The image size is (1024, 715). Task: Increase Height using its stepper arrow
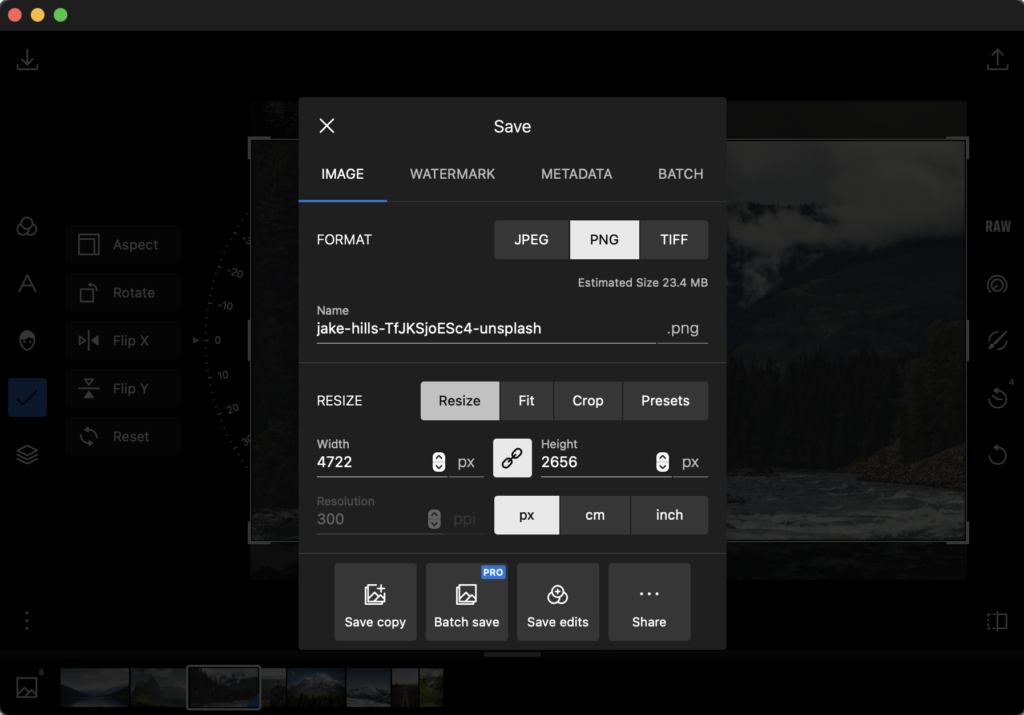click(x=662, y=455)
